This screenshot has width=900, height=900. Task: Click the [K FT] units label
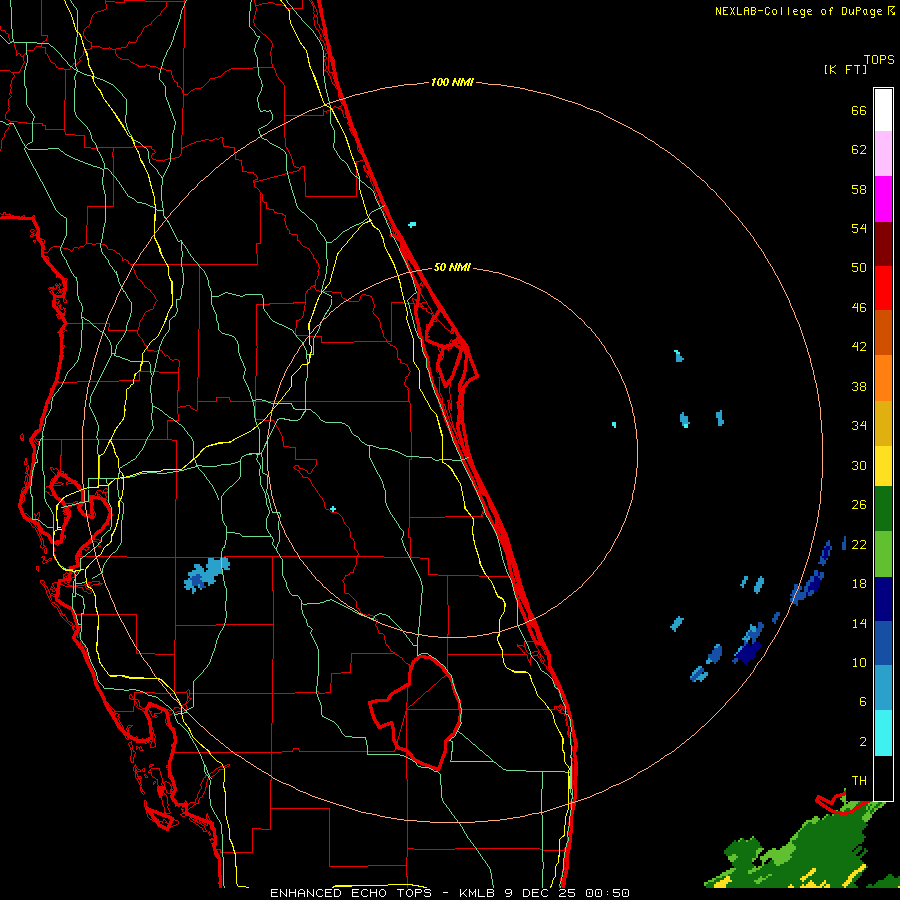[x=845, y=69]
